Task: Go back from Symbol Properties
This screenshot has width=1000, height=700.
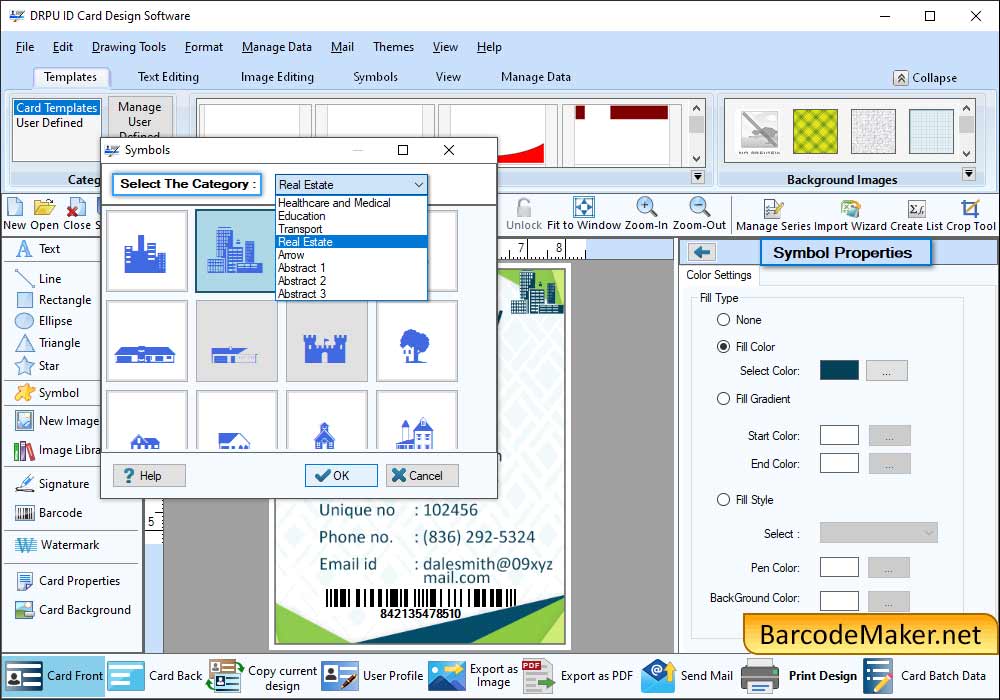Action: click(x=702, y=252)
